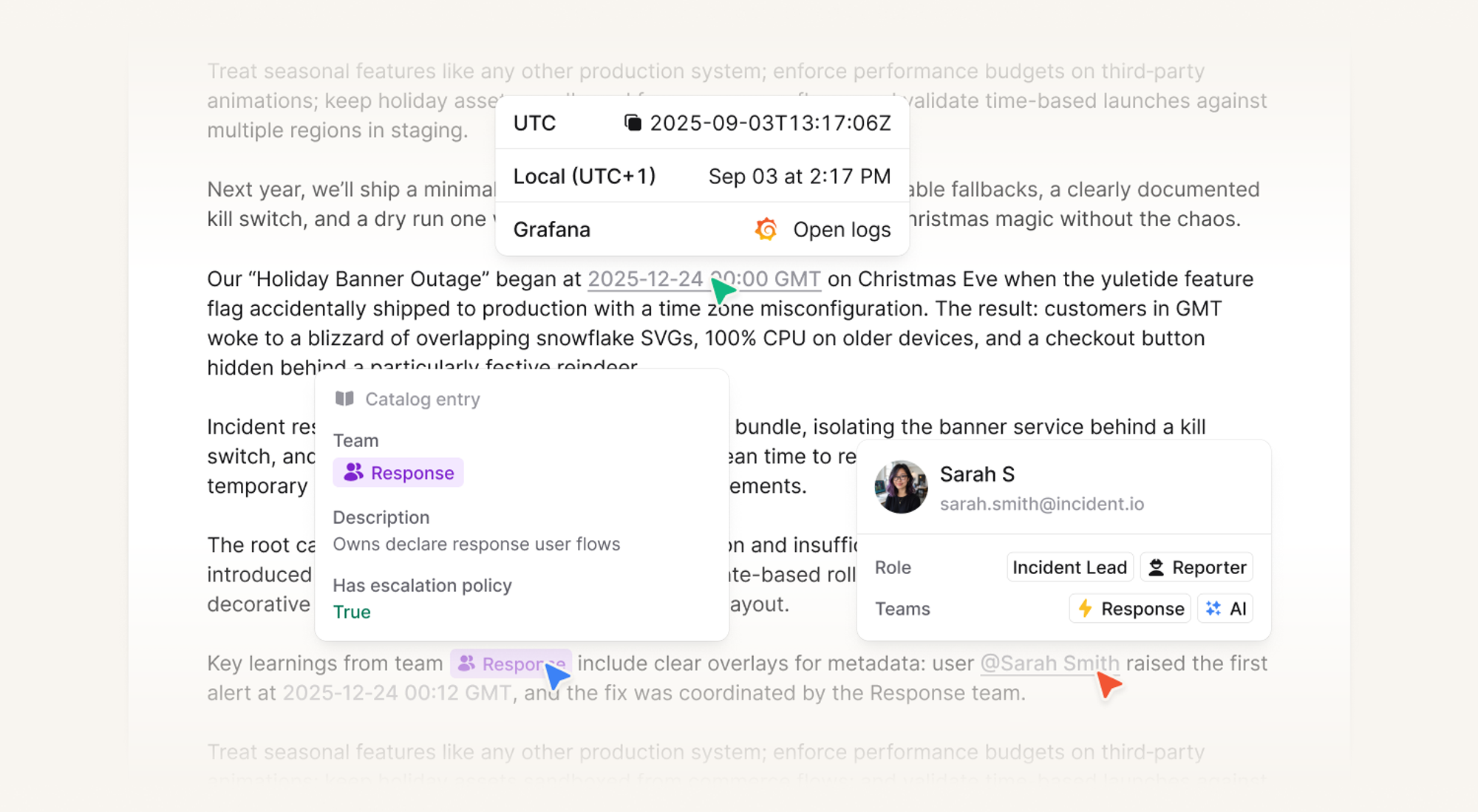Viewport: 1478px width, 812px height.
Task: Click the AI team badge
Action: pos(1225,609)
